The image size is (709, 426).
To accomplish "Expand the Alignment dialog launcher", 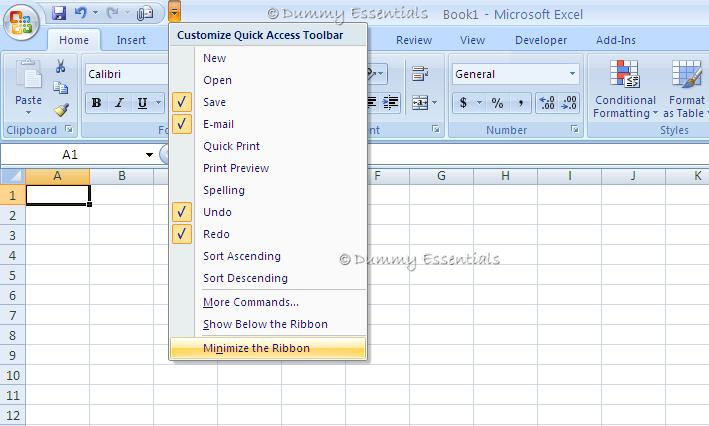I will click(x=435, y=129).
